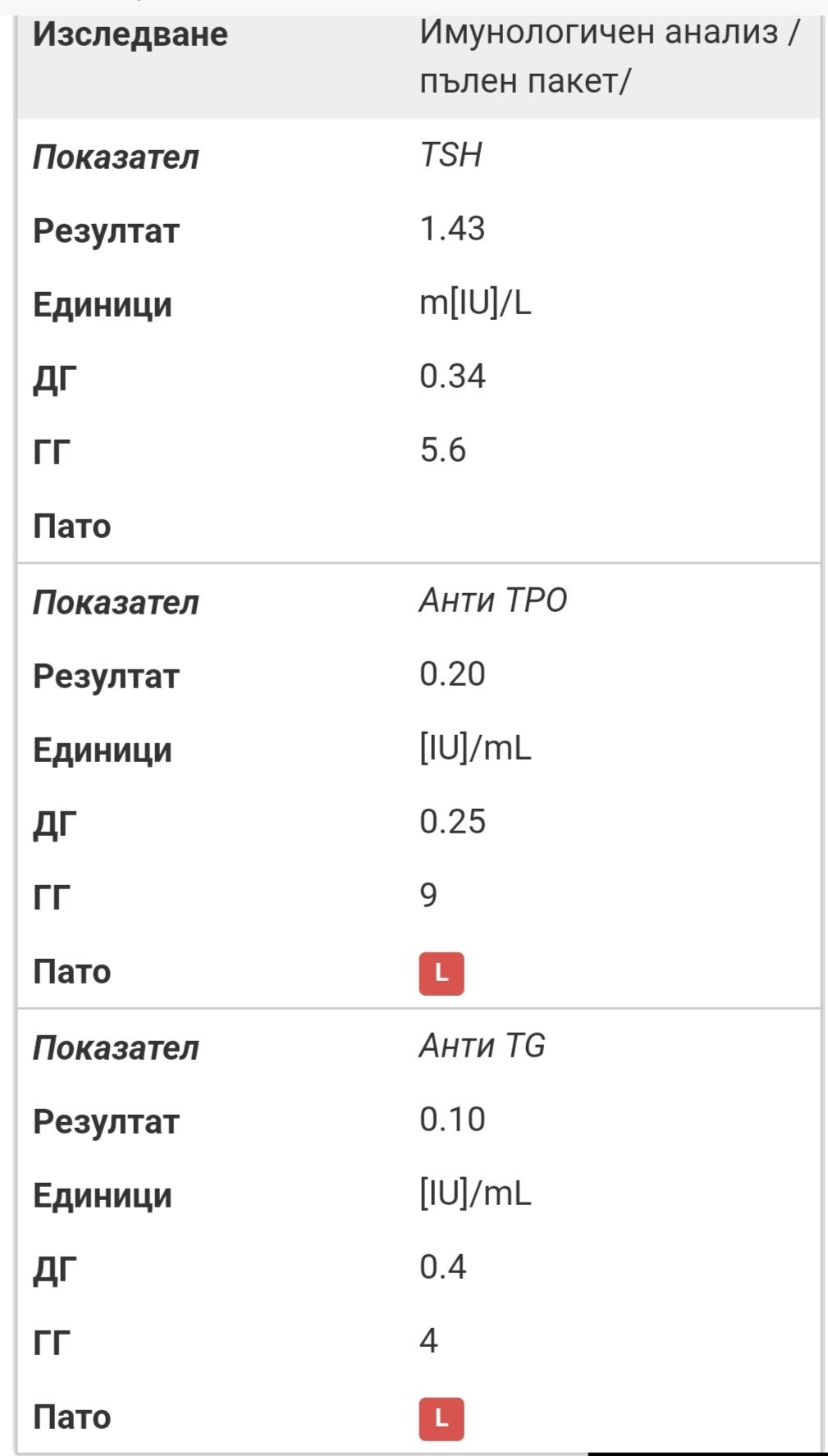Click the TSH upper limit 5.6
Image resolution: width=828 pixels, height=1456 pixels.
tap(442, 450)
